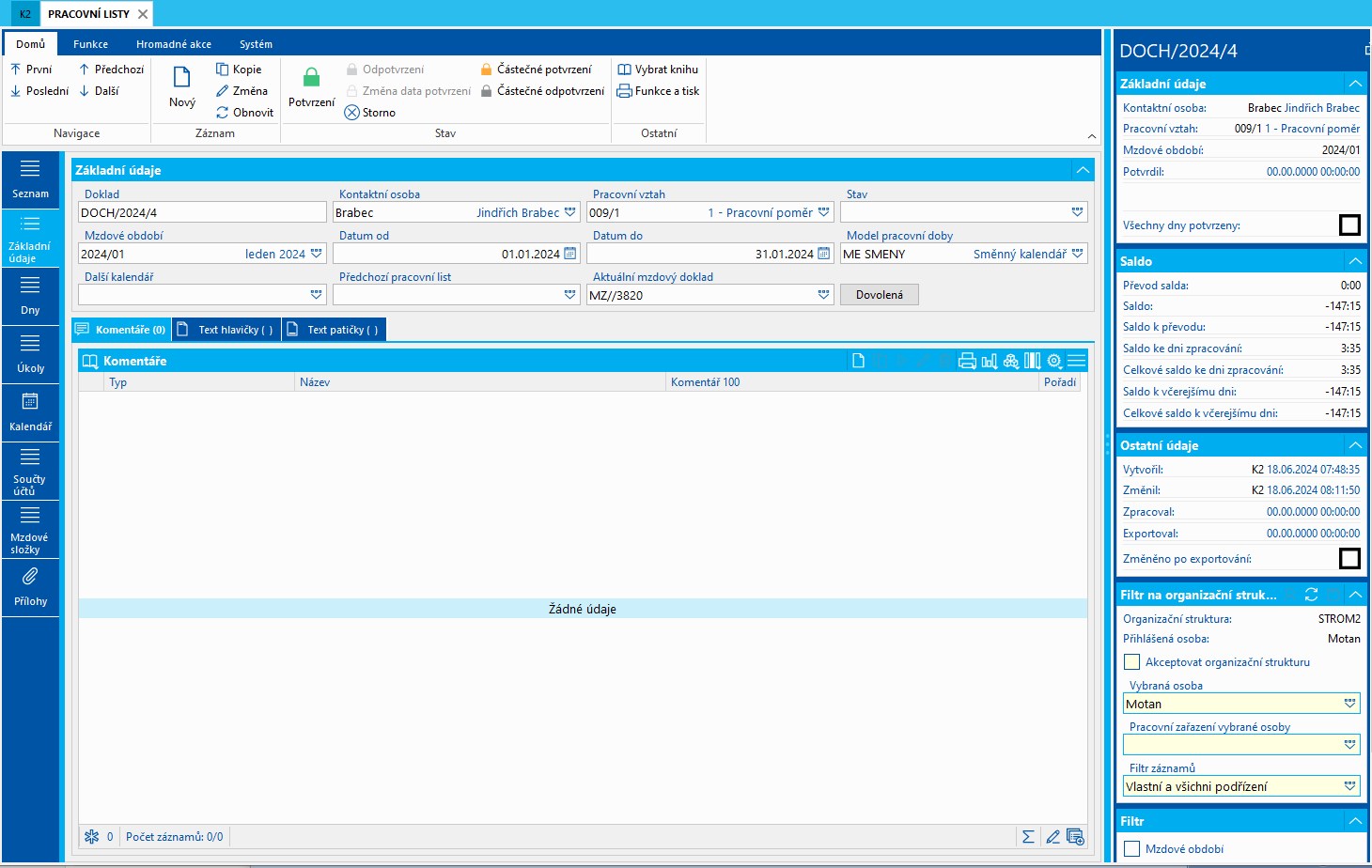
Task: Open Vybrat knihu book selector
Action: (x=658, y=70)
